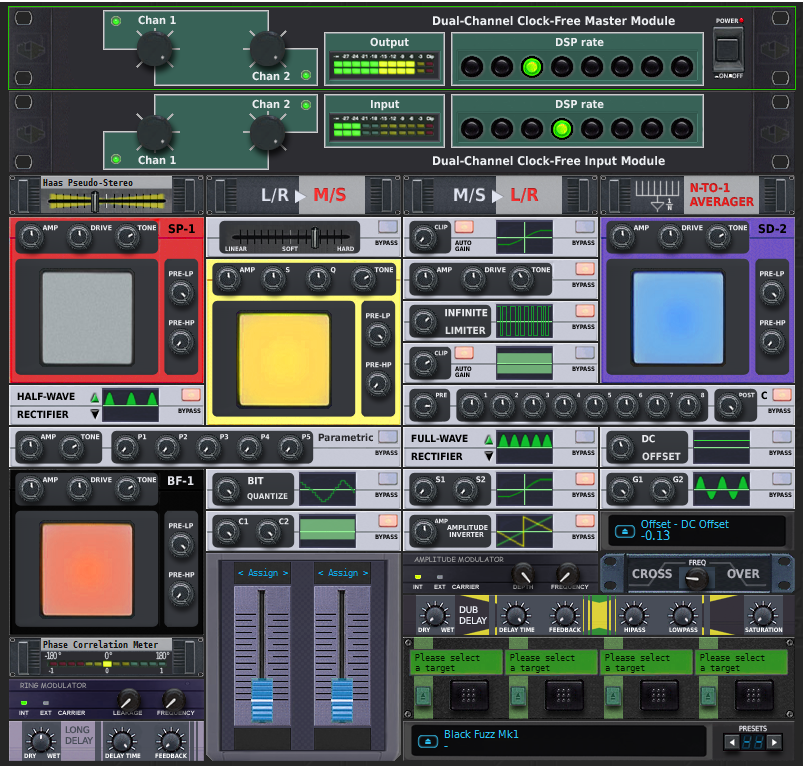Click the Linear/Soft/Hard clipping slider
This screenshot has width=803, height=768.
[x=314, y=237]
